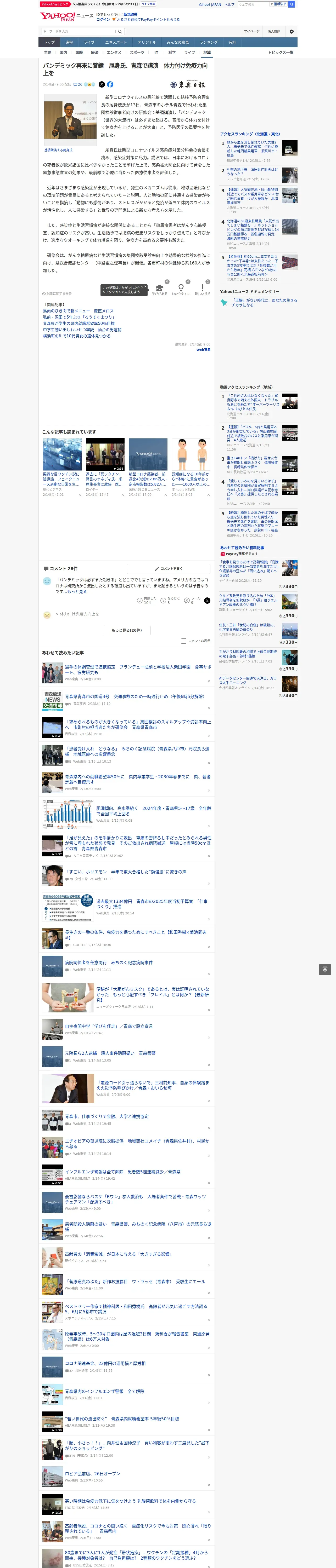Click blue web search button at top

(292, 4)
